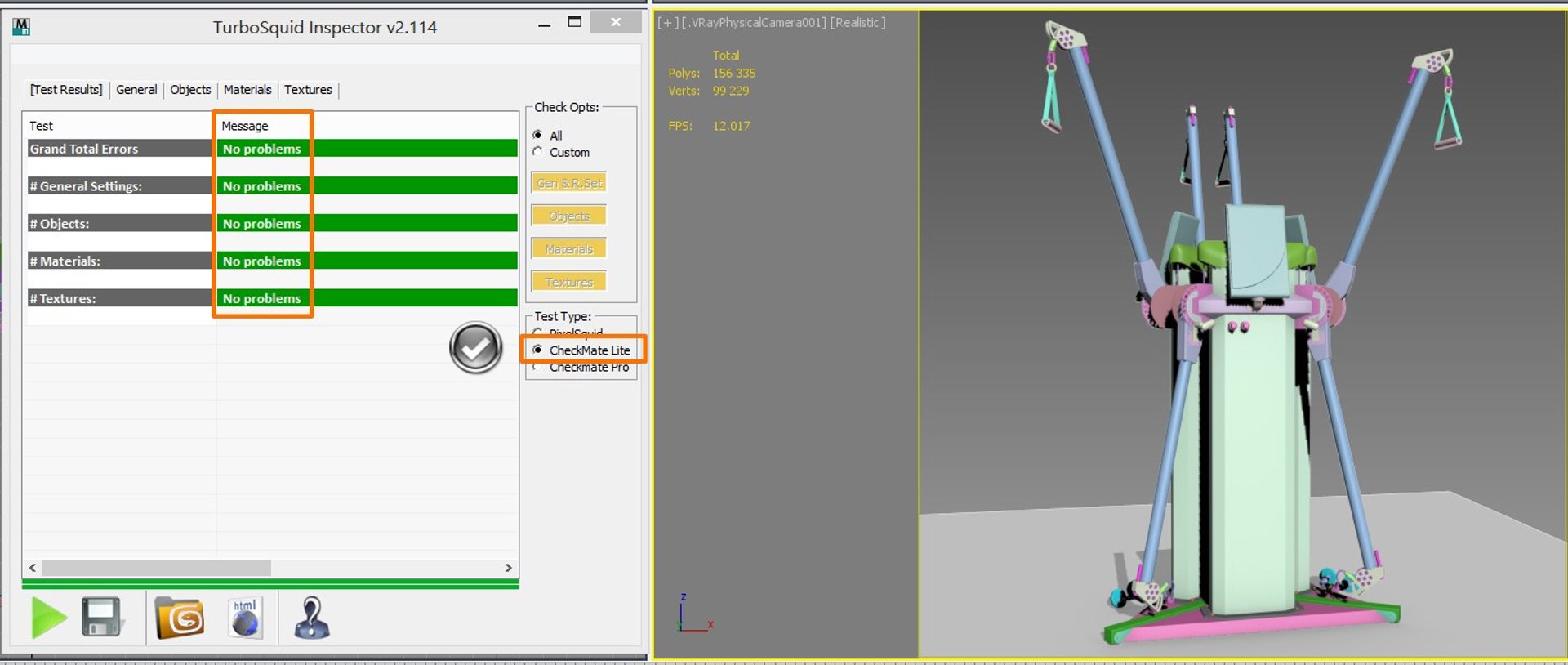This screenshot has width=1568, height=665.
Task: Select the Checkmate Pro test type
Action: click(x=581, y=368)
